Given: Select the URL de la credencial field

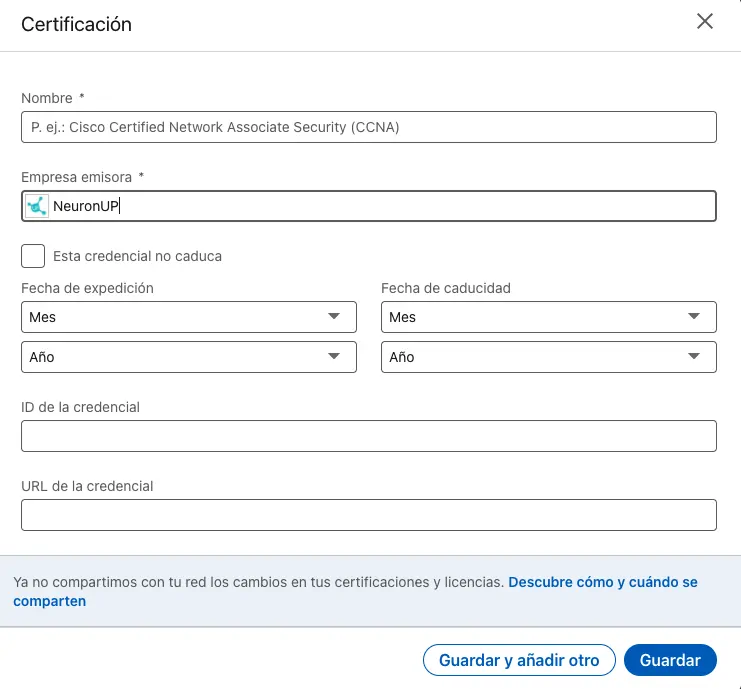Looking at the screenshot, I should coord(368,515).
